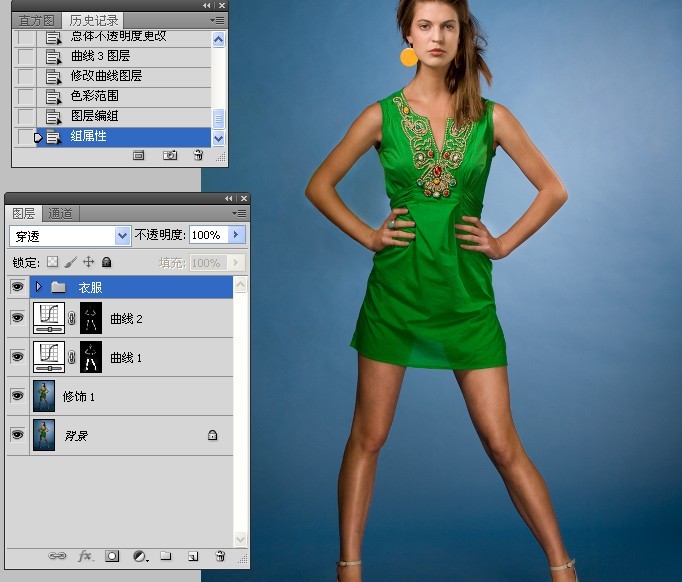Delete layer trash icon in layers panel
Image resolution: width=682 pixels, height=582 pixels.
pyautogui.click(x=220, y=555)
